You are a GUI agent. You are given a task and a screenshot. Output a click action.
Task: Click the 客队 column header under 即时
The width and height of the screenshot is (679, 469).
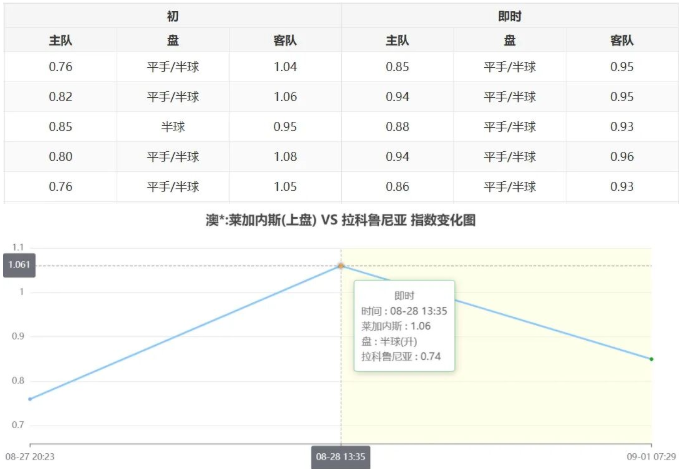pos(621,41)
